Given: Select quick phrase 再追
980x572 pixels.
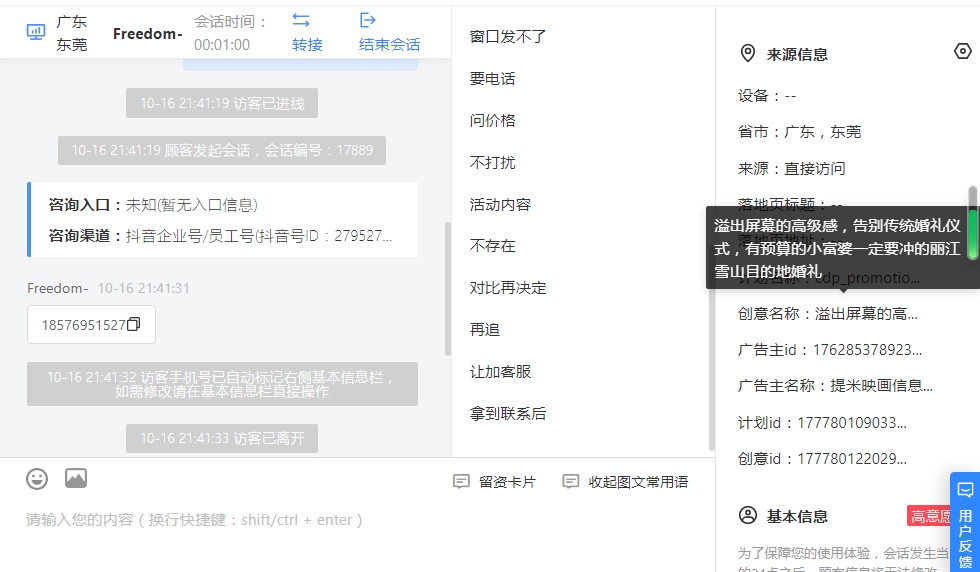Looking at the screenshot, I should [x=485, y=330].
